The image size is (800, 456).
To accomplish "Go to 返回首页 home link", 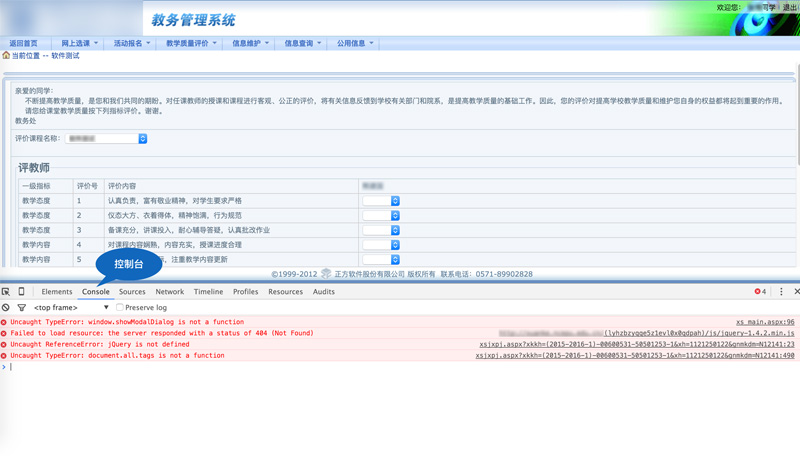I will coord(23,43).
